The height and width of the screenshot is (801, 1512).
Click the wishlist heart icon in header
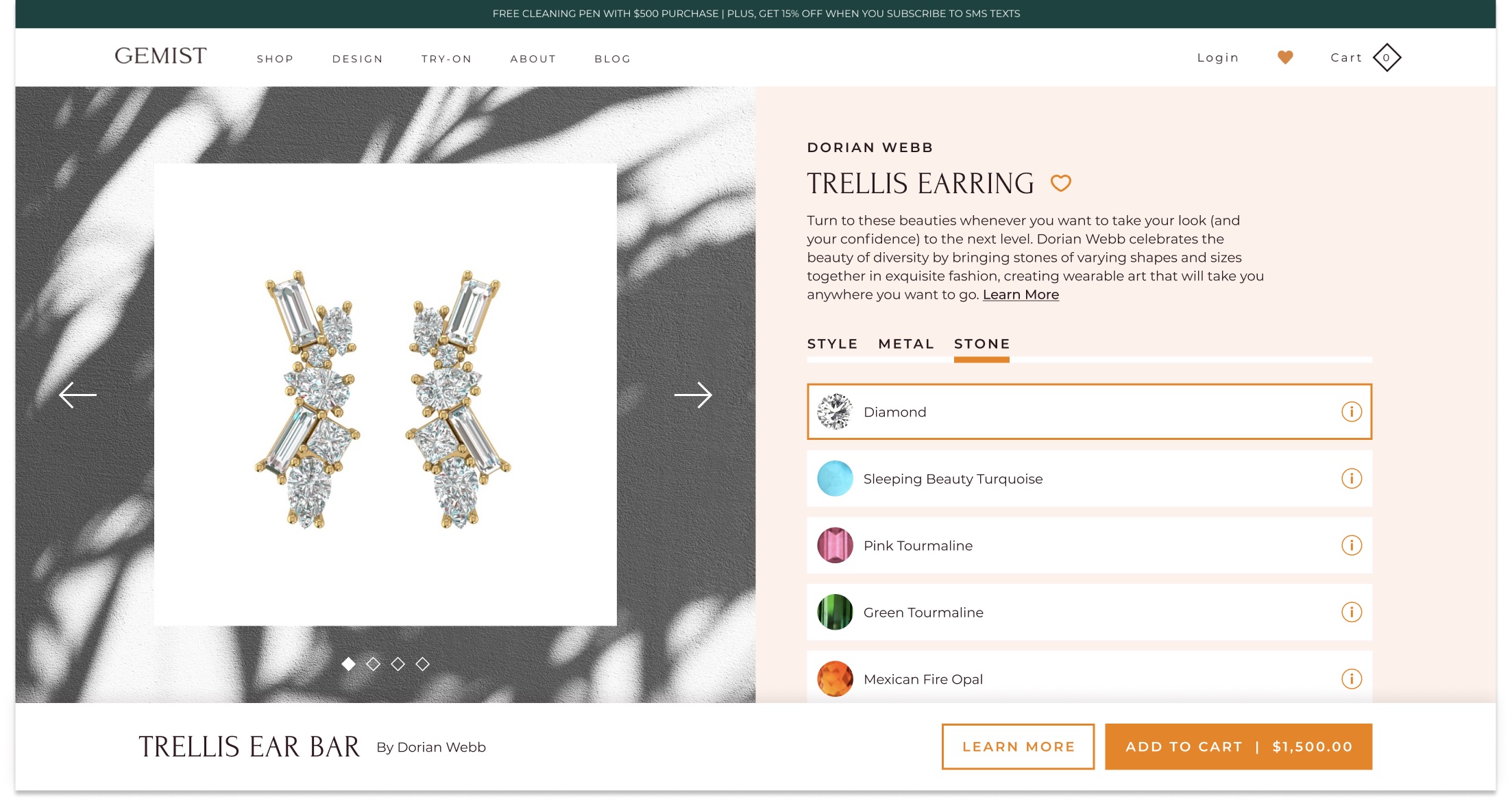[x=1285, y=57]
